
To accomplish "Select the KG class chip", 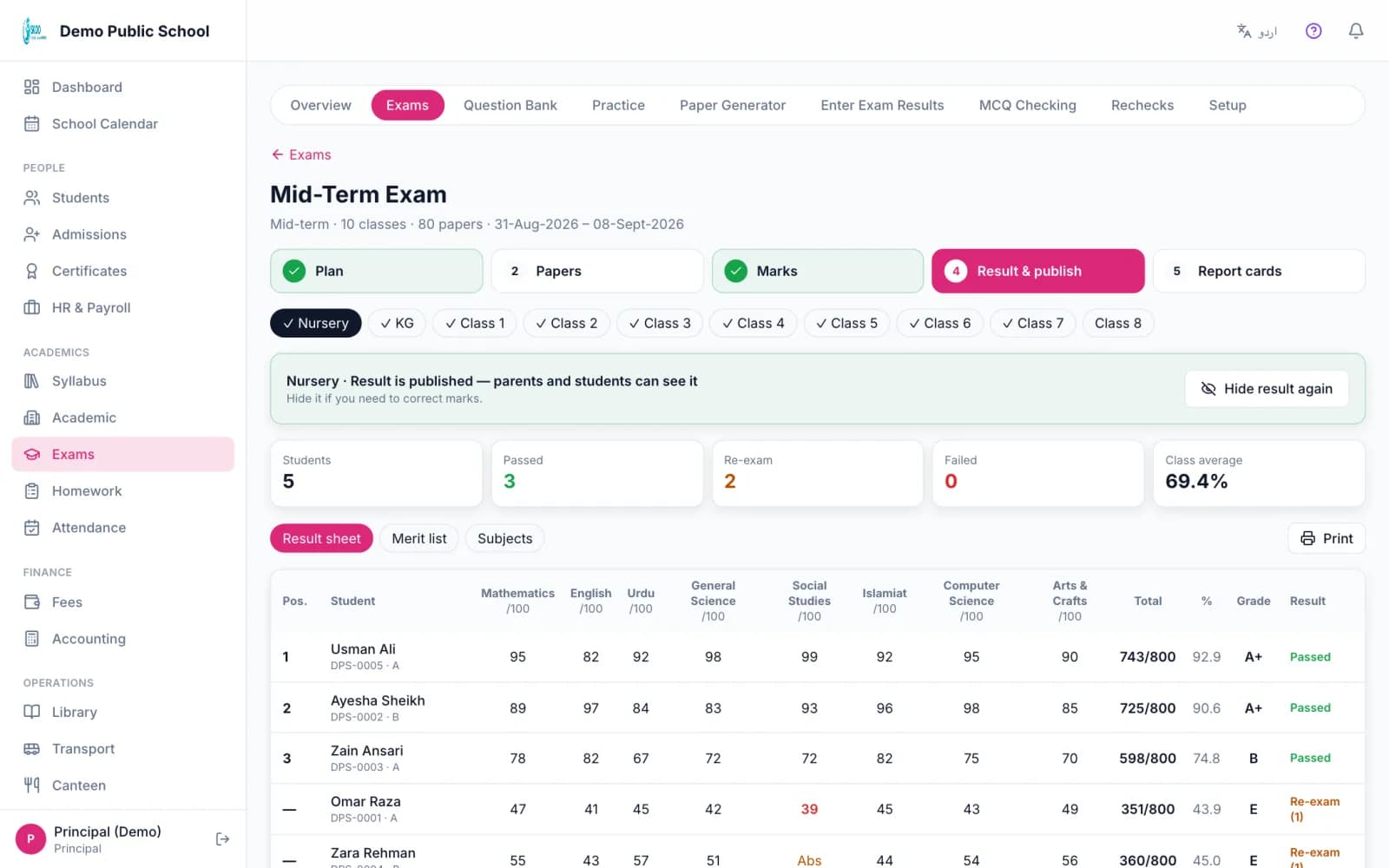I will [397, 323].
